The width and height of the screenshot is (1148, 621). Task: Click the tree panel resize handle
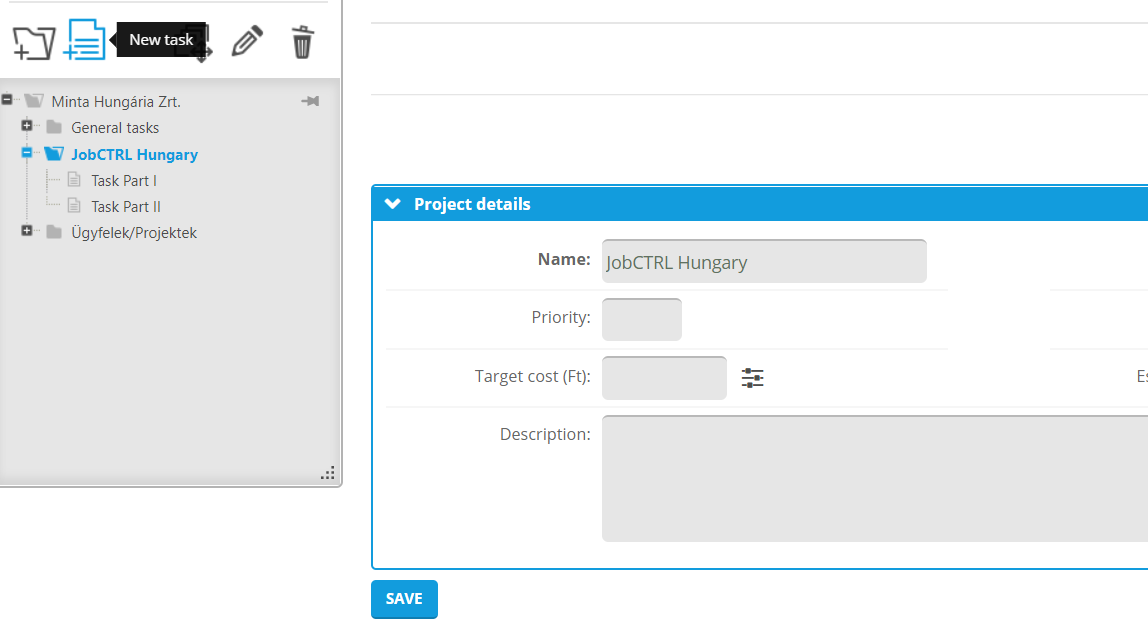(x=327, y=473)
